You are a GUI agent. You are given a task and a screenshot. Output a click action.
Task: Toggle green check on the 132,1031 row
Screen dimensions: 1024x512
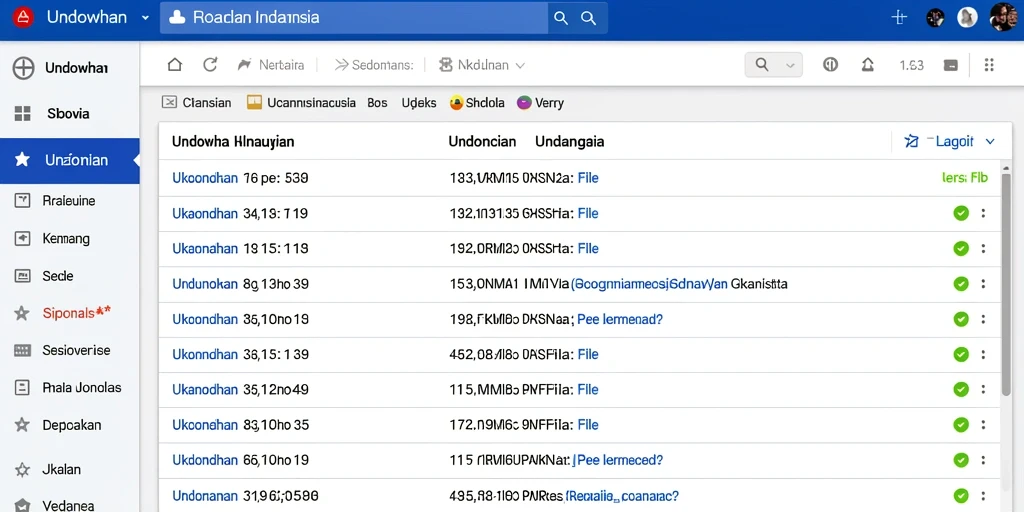(x=961, y=213)
